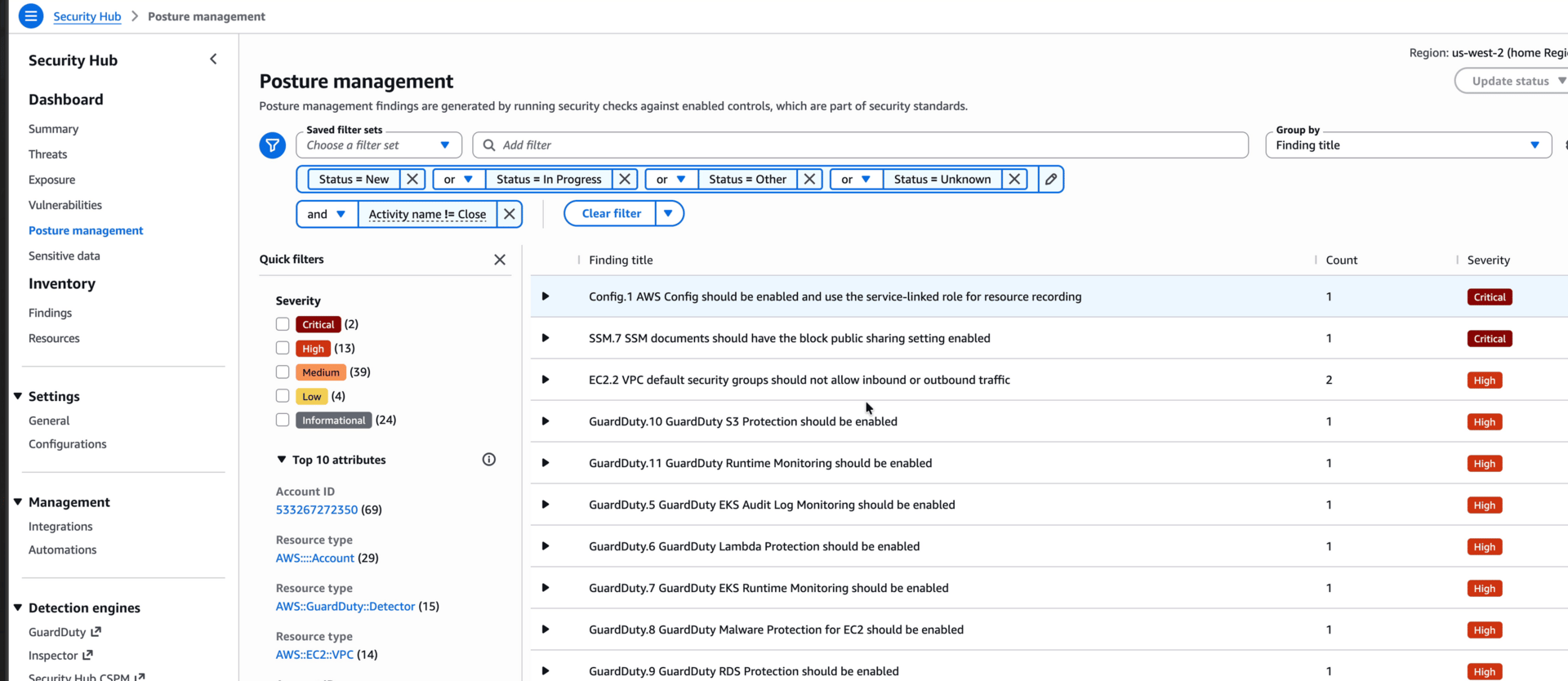Close the Quick filters panel
This screenshot has width=1568, height=681.
coord(500,260)
